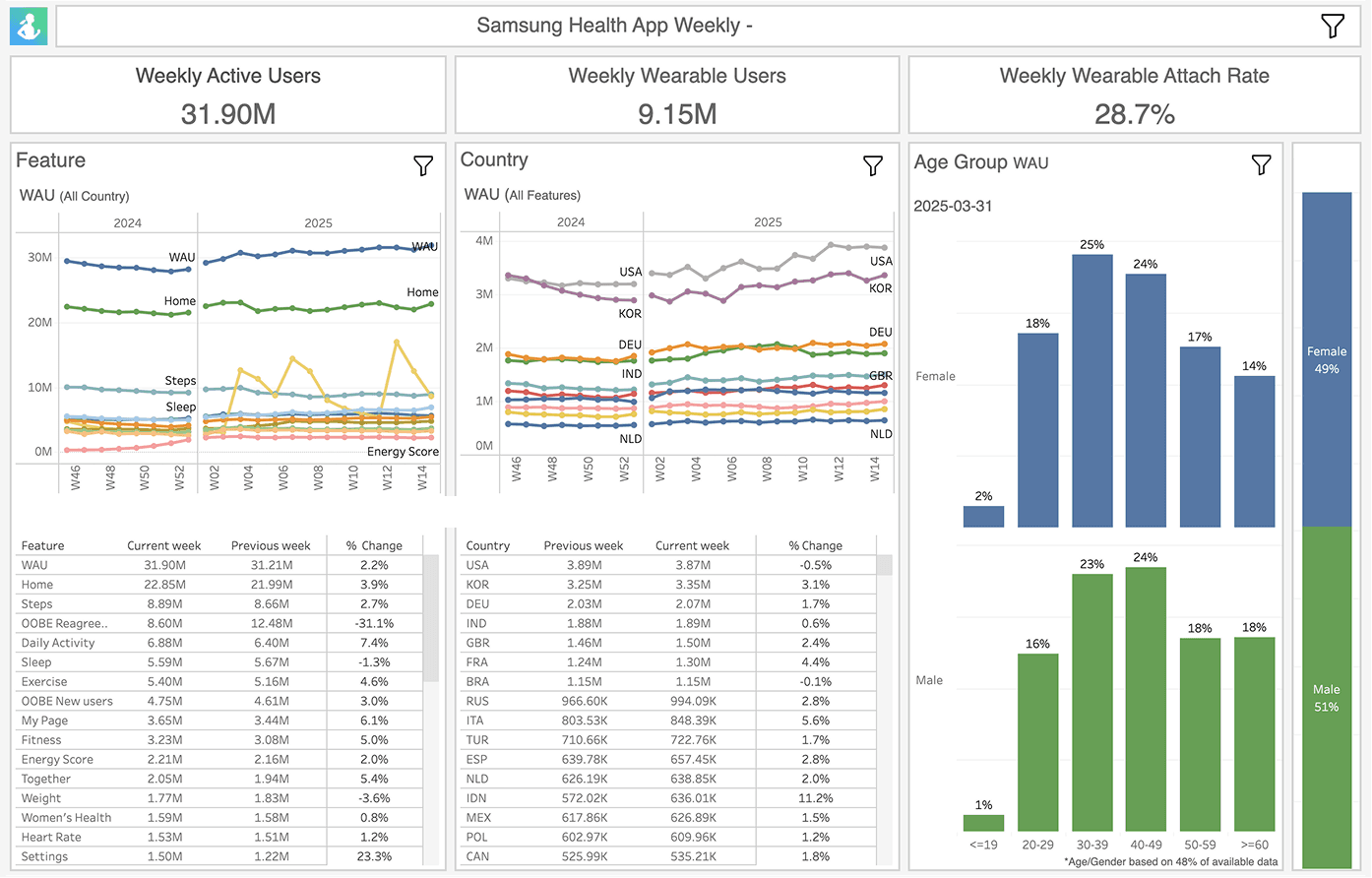Select the Exercise feature row

[219, 682]
